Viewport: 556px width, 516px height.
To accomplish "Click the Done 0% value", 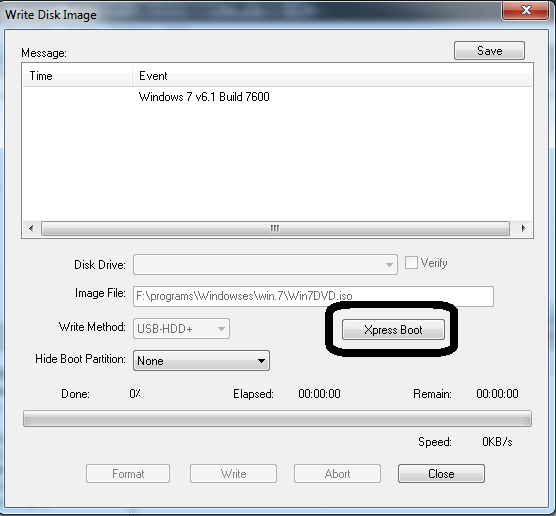I will click(135, 394).
